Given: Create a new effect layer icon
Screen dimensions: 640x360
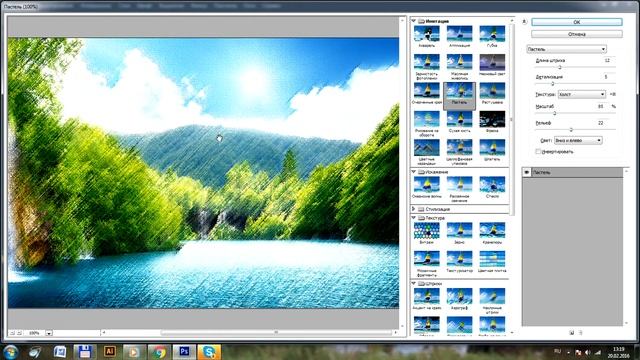Looking at the screenshot, I should click(x=571, y=333).
